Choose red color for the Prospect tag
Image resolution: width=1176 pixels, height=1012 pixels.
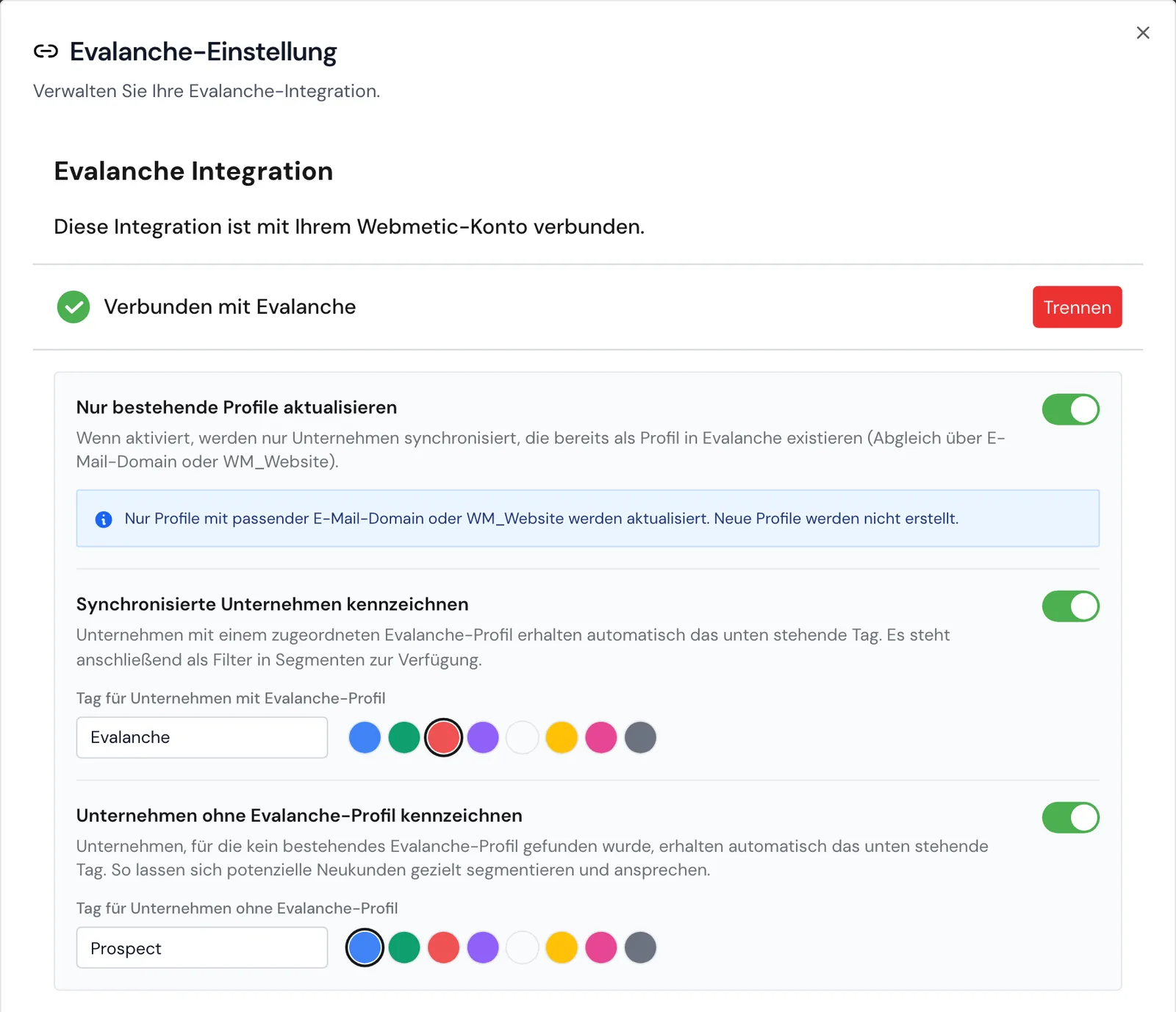coord(443,947)
